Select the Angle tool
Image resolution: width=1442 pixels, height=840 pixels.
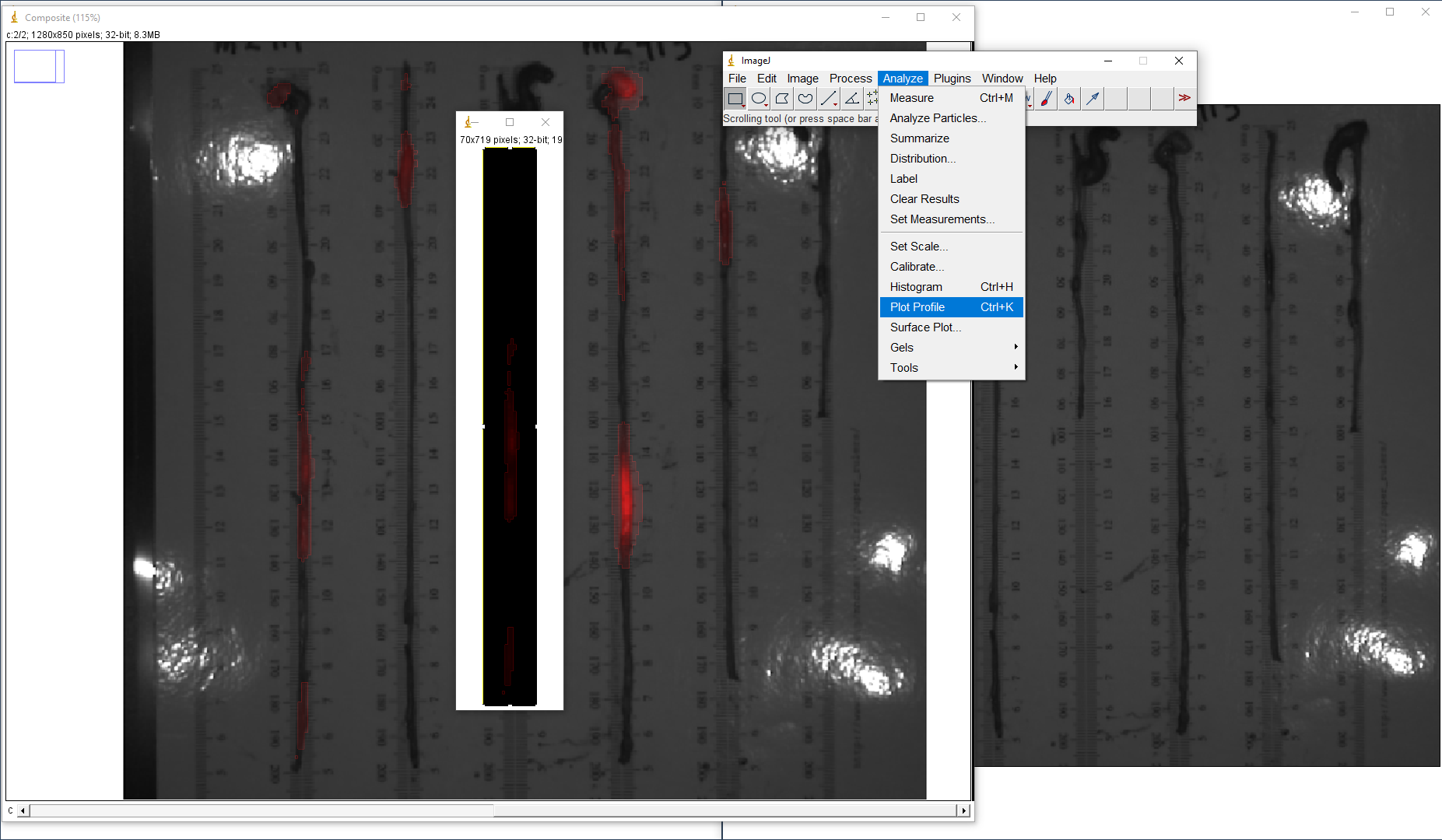pos(852,99)
